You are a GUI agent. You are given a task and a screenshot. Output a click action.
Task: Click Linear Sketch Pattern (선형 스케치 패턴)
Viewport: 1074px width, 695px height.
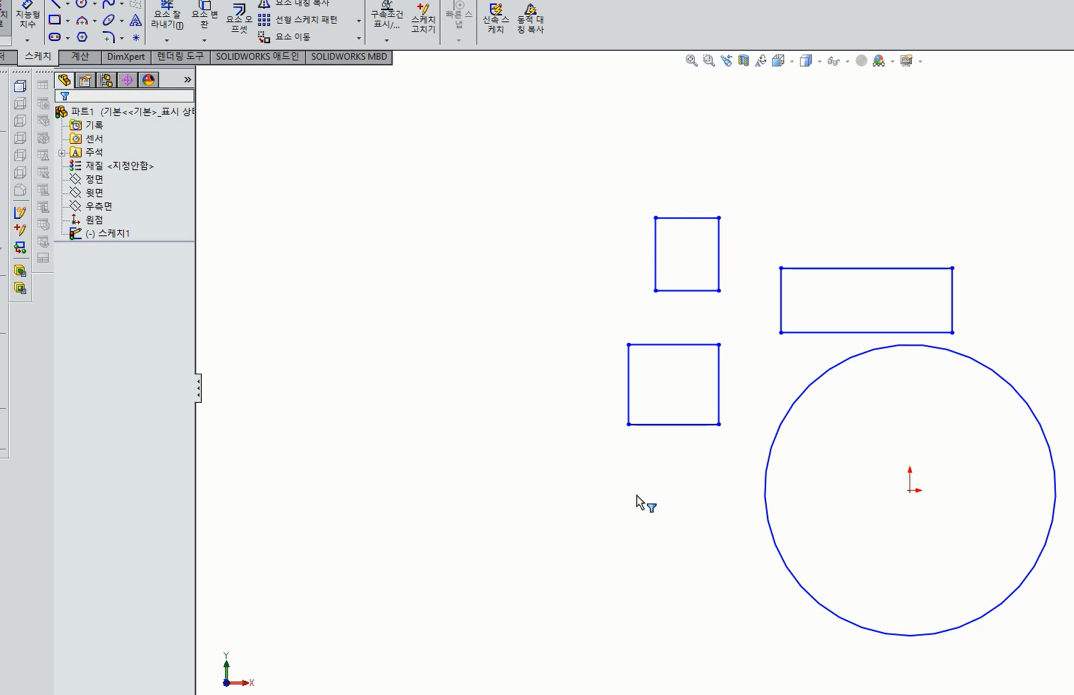pyautogui.click(x=299, y=20)
